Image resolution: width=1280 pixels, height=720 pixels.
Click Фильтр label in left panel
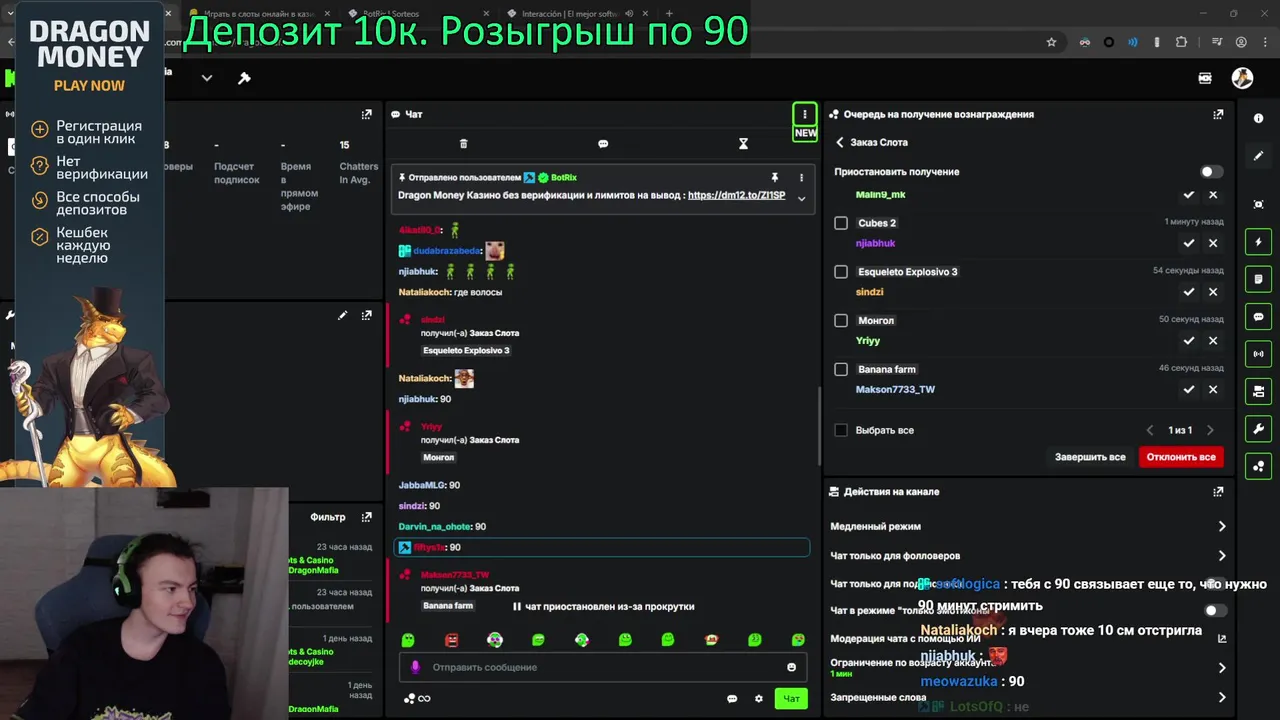(327, 517)
